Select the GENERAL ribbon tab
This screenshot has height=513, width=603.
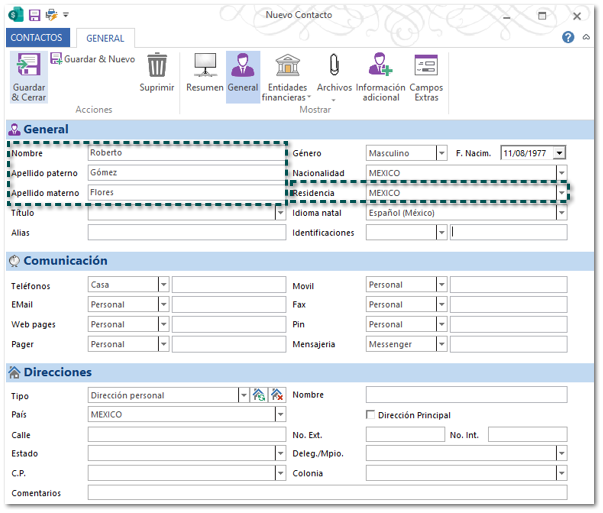[x=105, y=38]
